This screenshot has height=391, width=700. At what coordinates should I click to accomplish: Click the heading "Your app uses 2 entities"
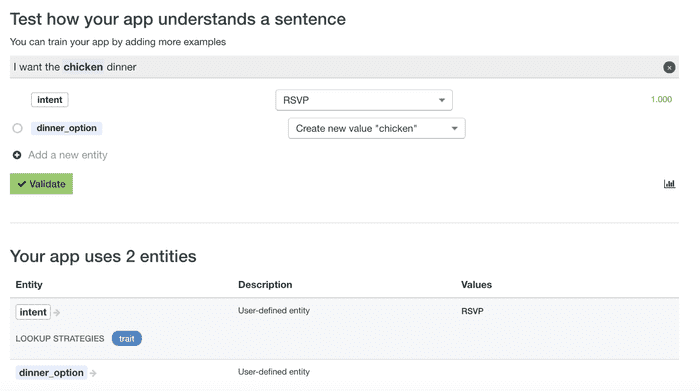click(103, 257)
